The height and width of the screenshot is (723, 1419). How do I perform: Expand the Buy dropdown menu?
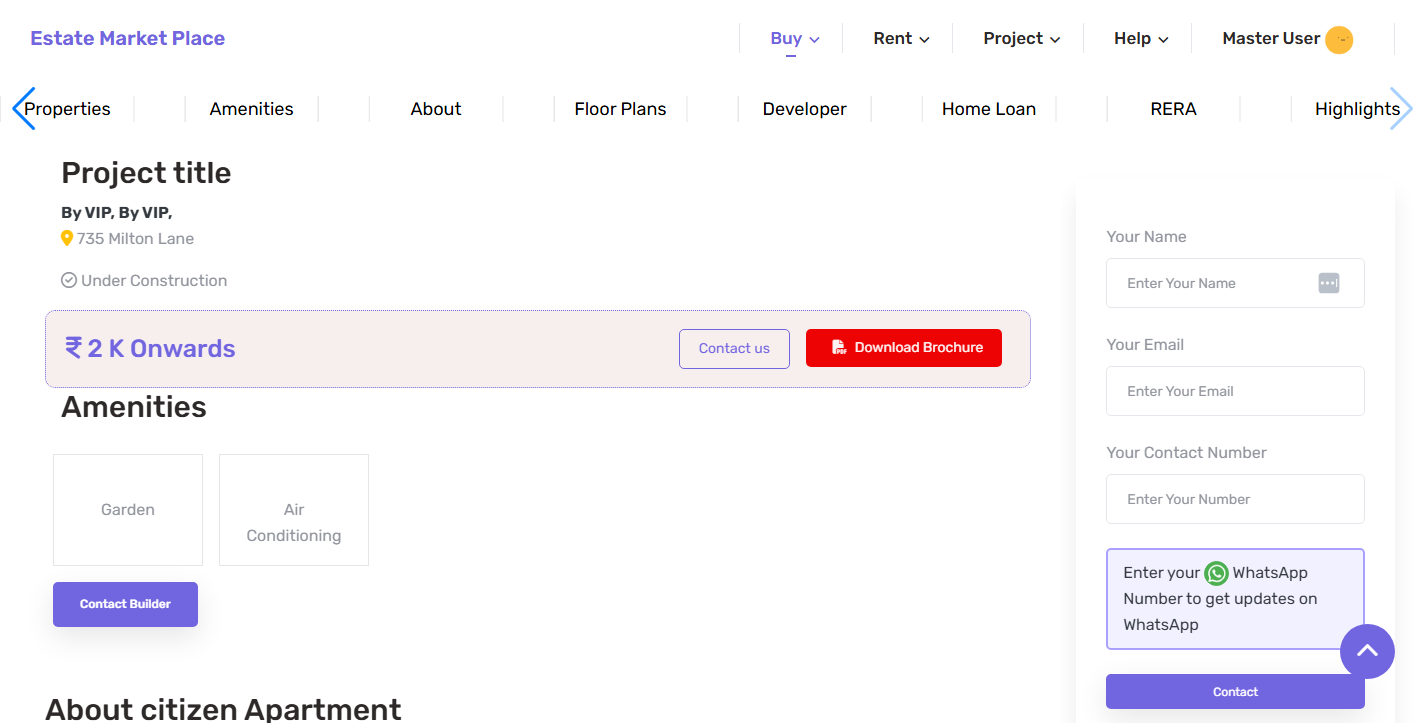794,39
